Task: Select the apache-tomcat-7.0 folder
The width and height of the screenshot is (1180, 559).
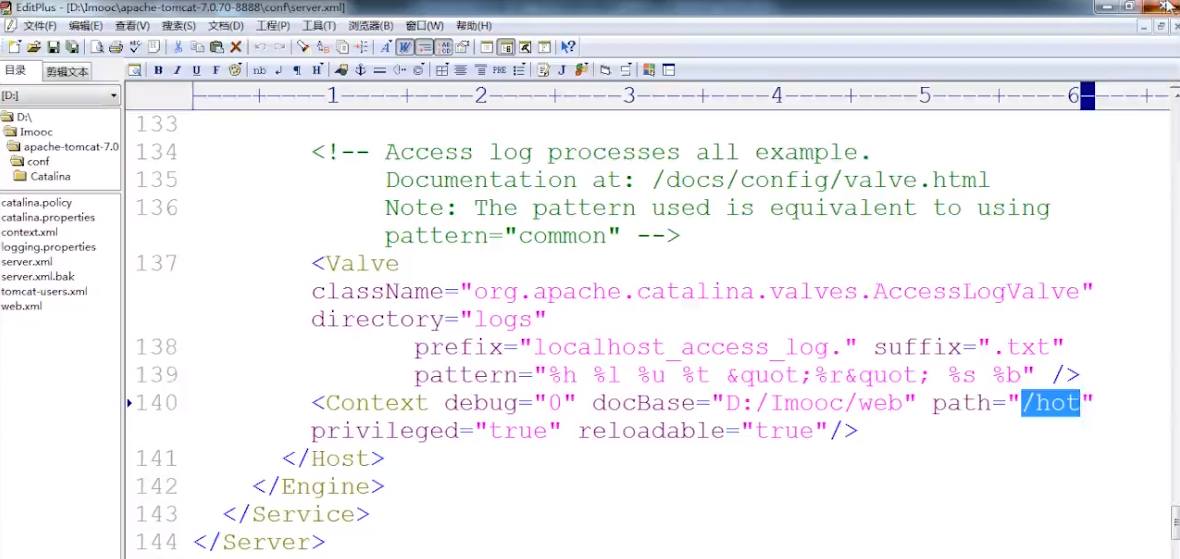Action: pos(71,147)
